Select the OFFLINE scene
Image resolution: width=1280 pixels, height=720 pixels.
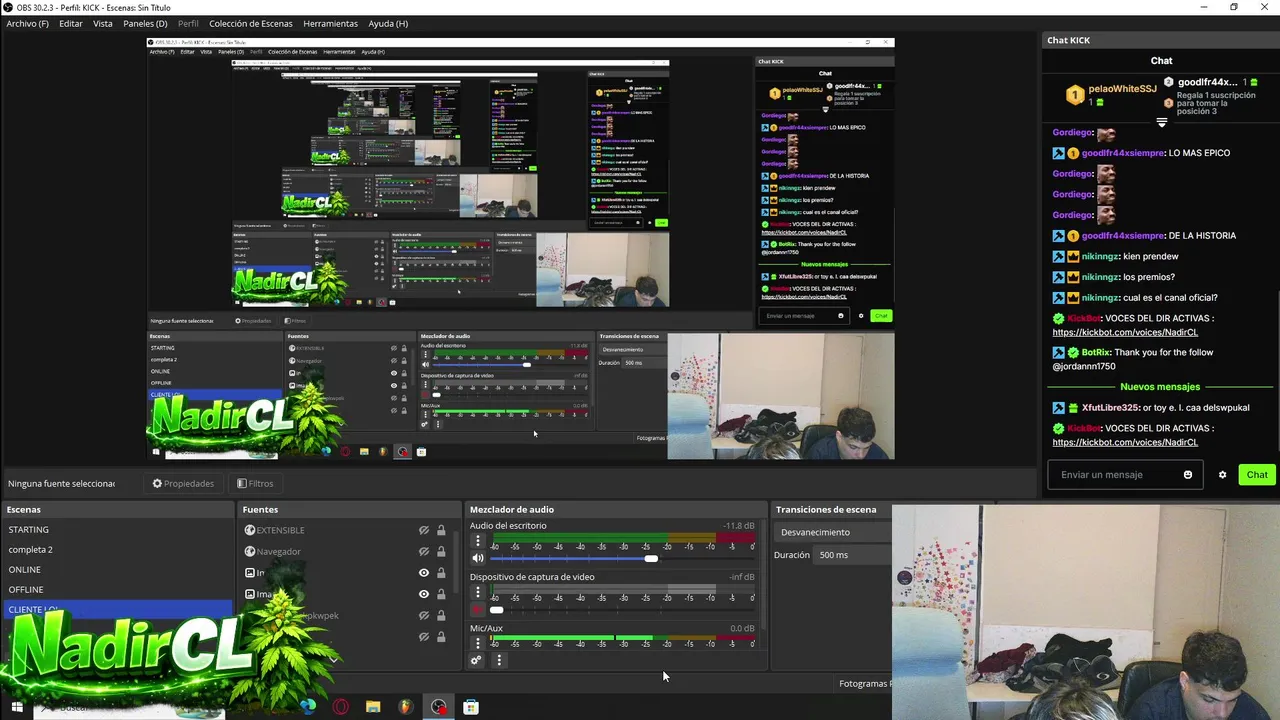point(26,590)
